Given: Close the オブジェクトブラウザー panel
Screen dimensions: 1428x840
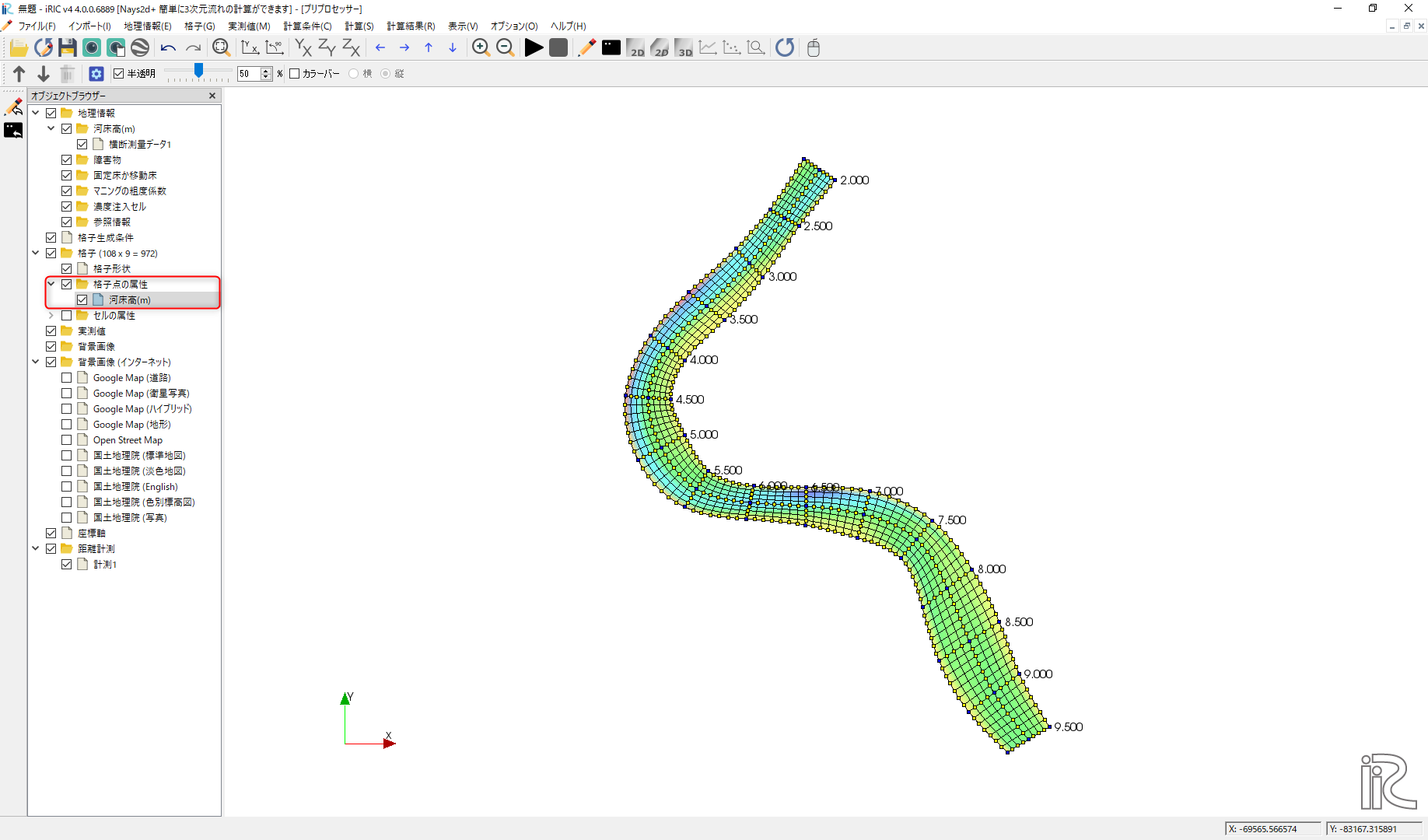Looking at the screenshot, I should (x=212, y=96).
